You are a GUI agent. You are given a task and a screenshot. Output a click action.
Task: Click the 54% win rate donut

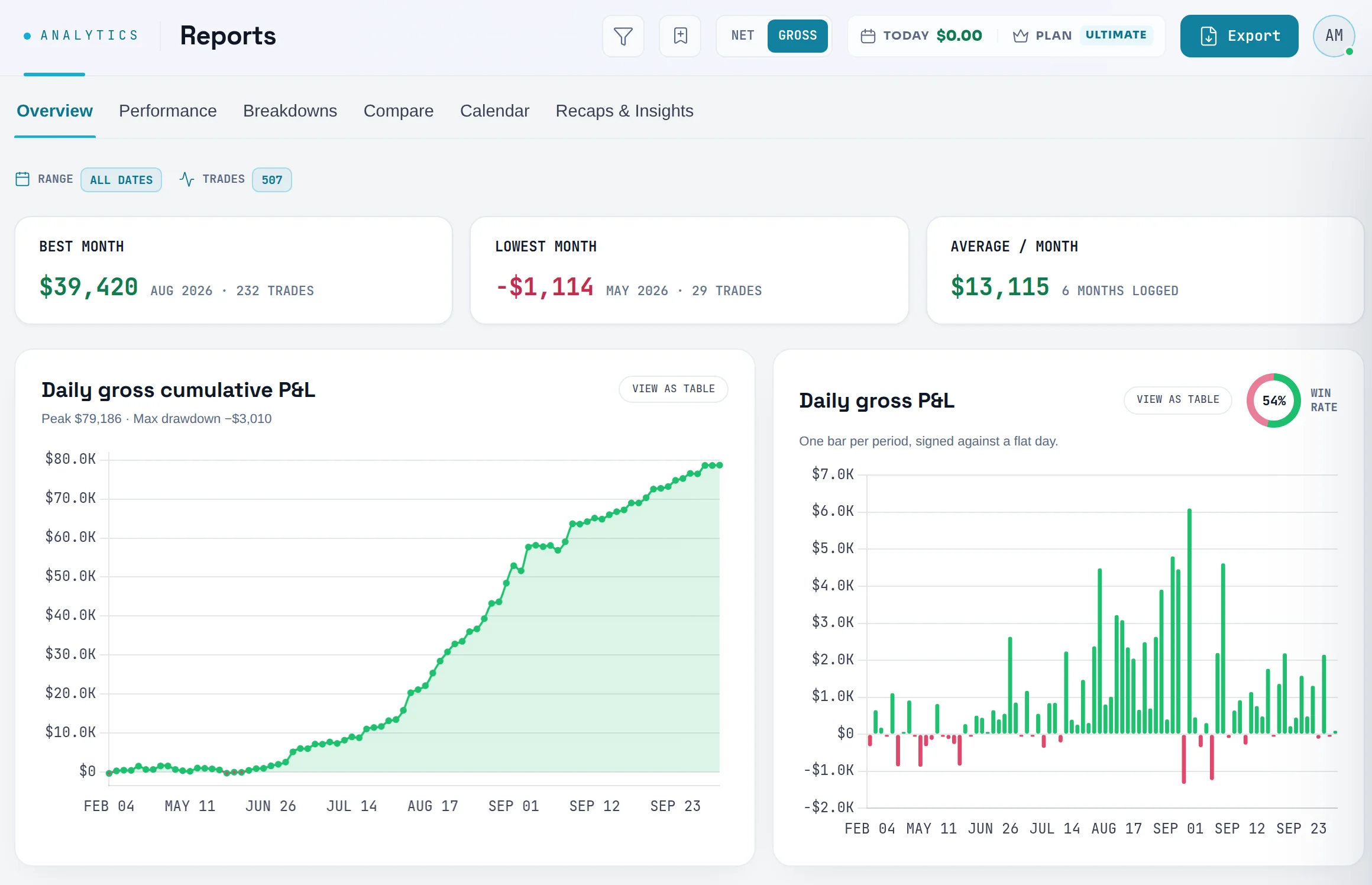point(1273,400)
